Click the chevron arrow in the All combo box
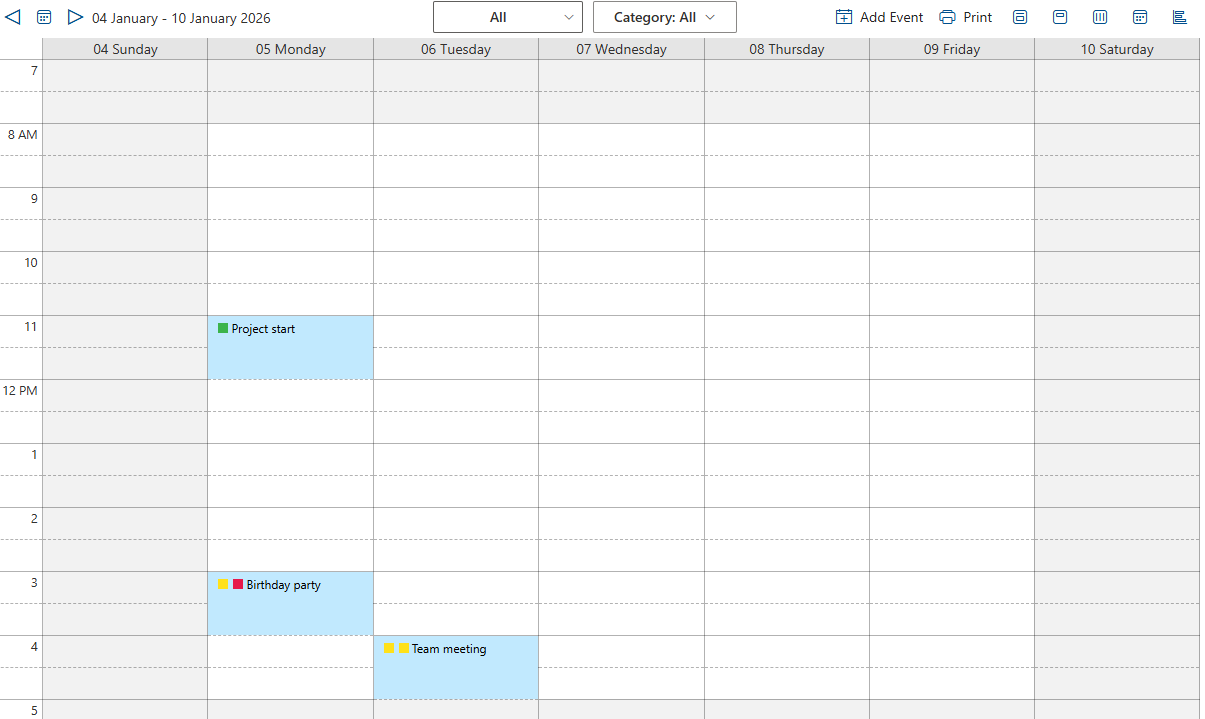Image resolution: width=1205 pixels, height=719 pixels. [569, 17]
